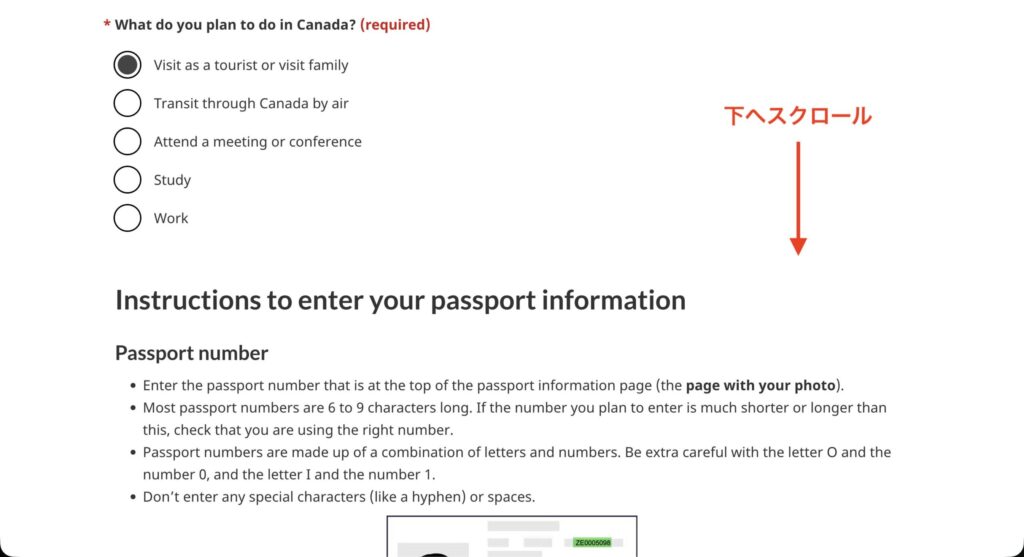This screenshot has width=1024, height=557.
Task: Choose the 'Transit through Canada by air' radio circle
Action: tap(127, 103)
